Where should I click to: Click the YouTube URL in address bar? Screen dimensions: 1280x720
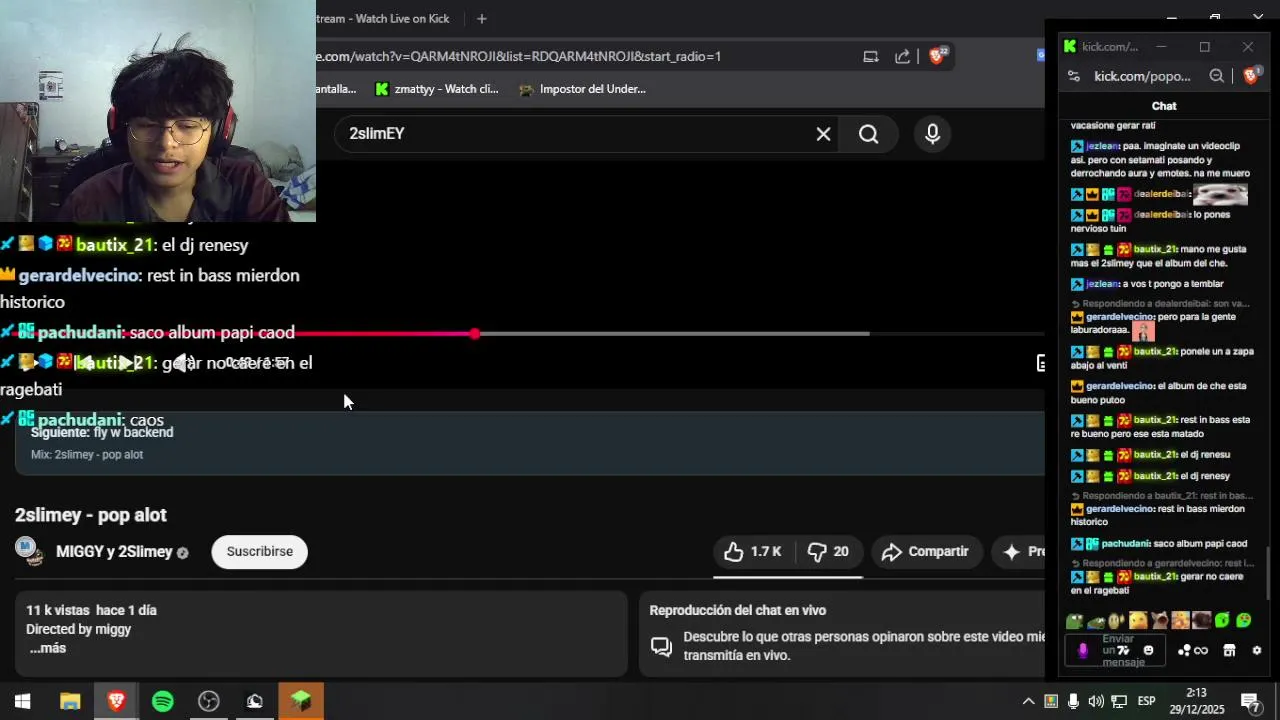point(518,57)
